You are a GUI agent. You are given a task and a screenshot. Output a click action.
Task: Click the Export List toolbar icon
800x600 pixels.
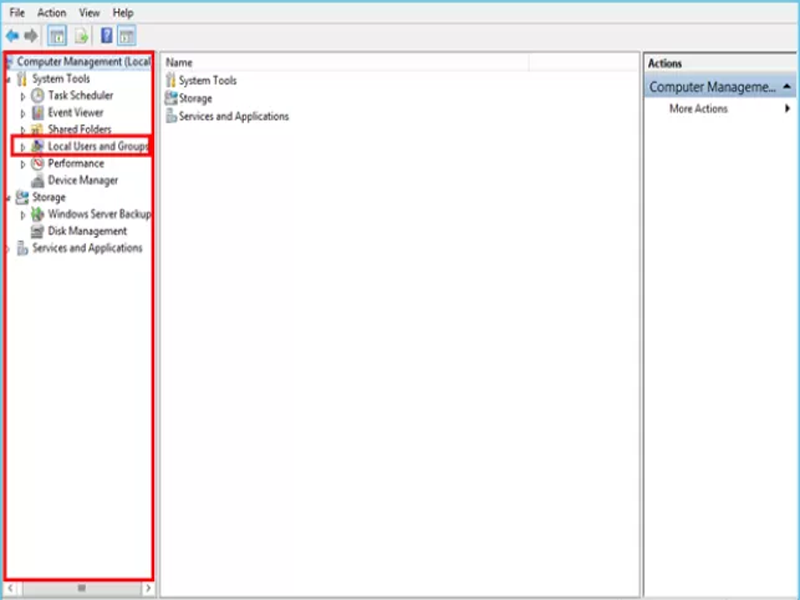(81, 36)
